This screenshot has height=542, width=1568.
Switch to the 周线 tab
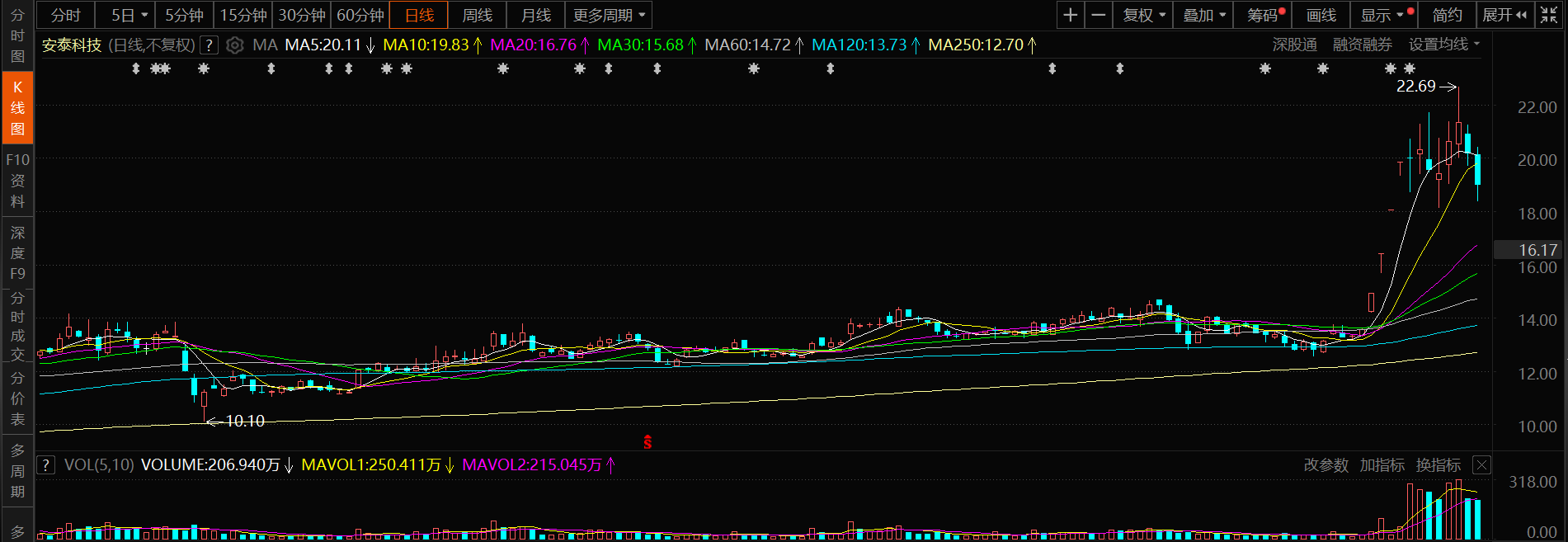coord(478,15)
